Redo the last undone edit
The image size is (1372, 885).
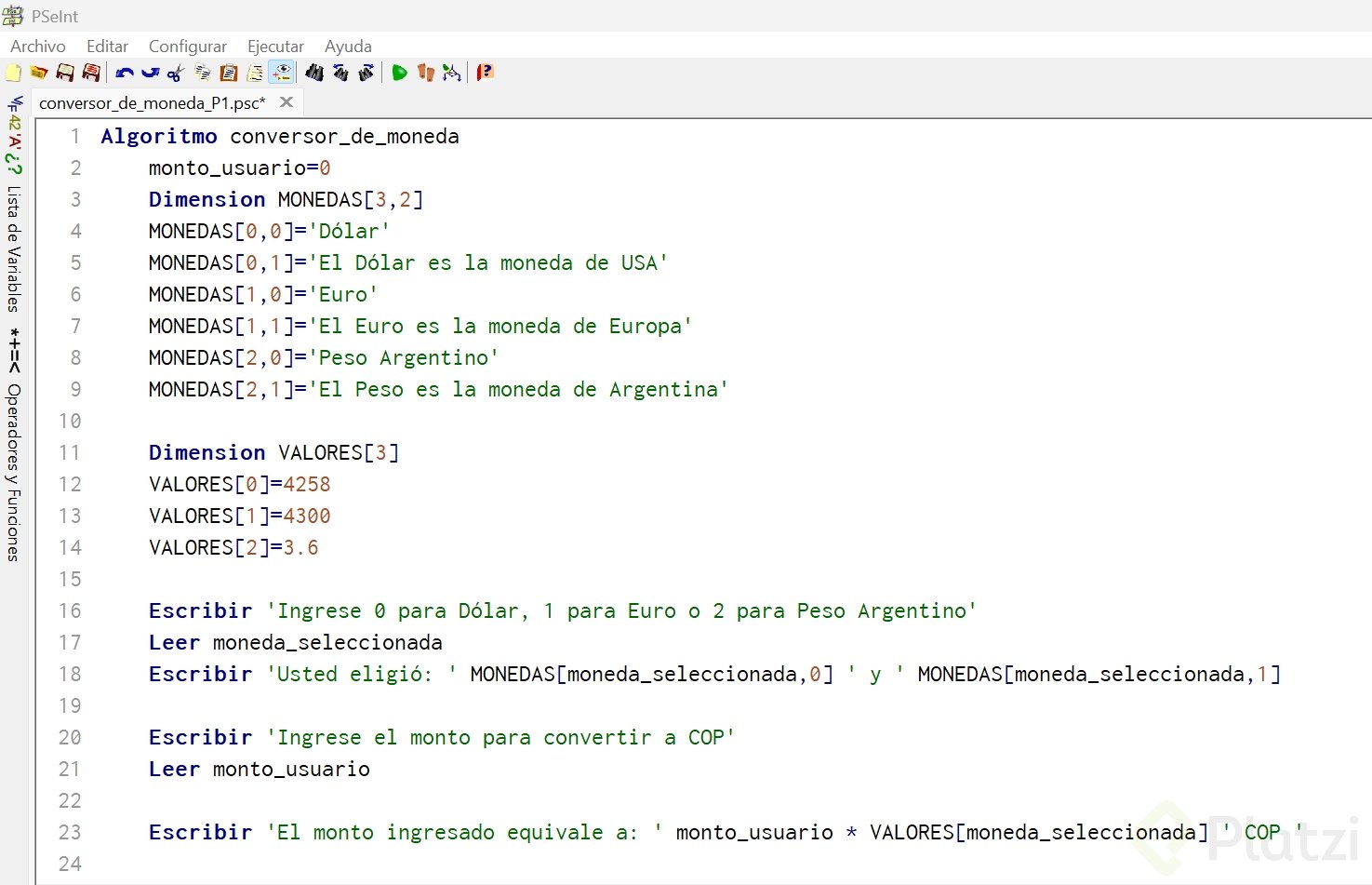coord(150,73)
